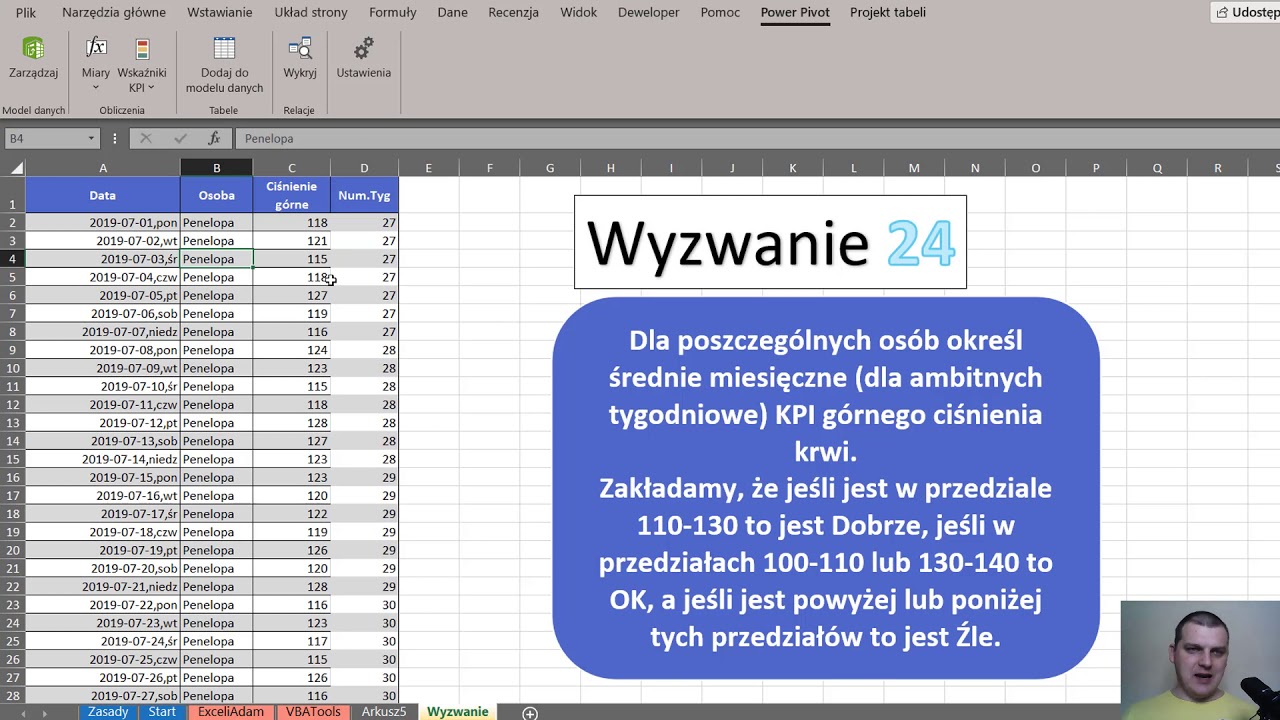The width and height of the screenshot is (1280, 720).
Task: Click the Wykryj relations button
Action: [300, 58]
